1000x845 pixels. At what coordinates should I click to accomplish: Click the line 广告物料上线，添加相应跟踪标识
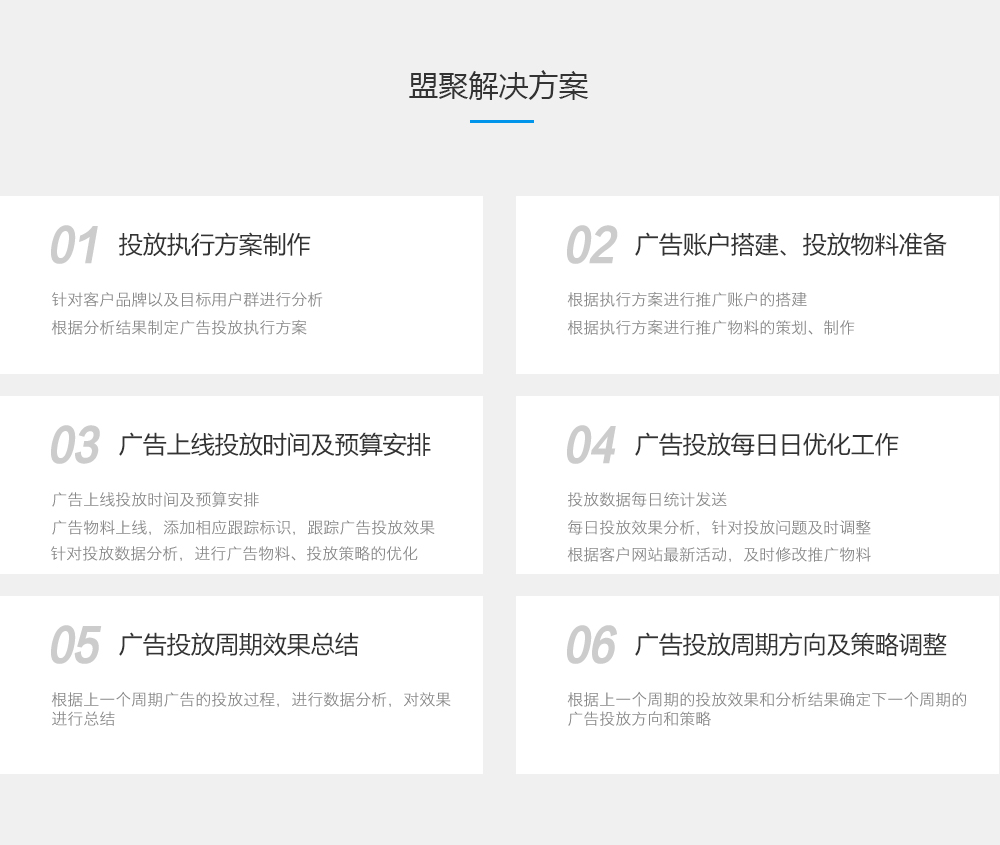[171, 528]
